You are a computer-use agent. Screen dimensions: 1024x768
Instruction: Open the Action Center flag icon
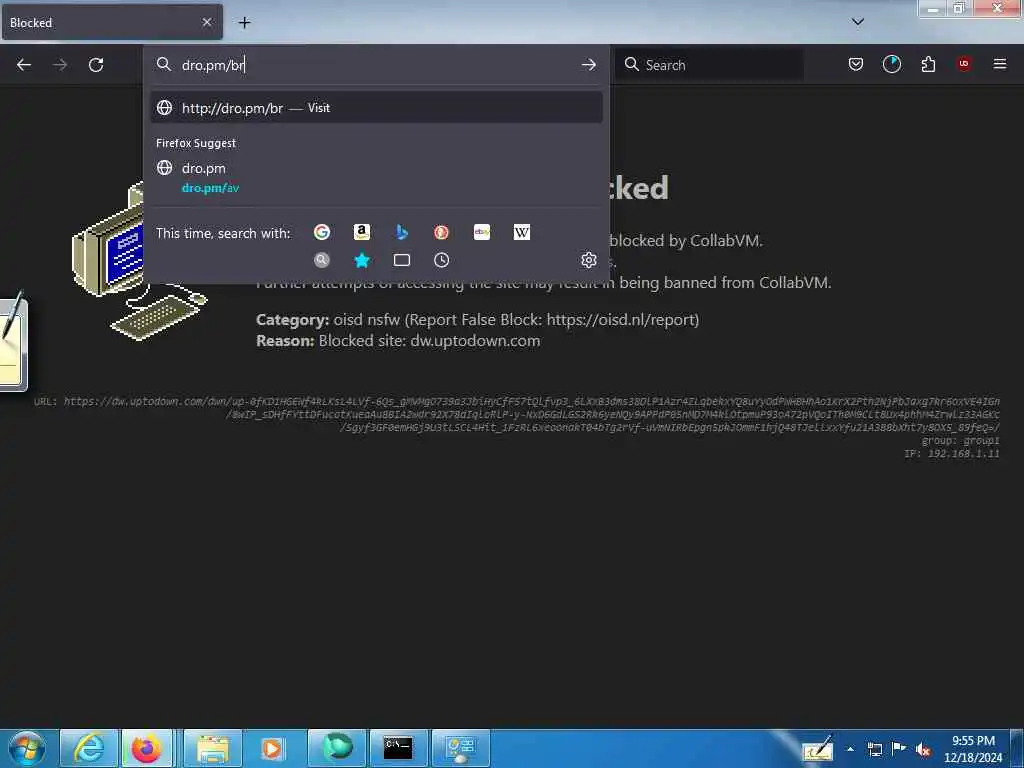pyautogui.click(x=899, y=749)
